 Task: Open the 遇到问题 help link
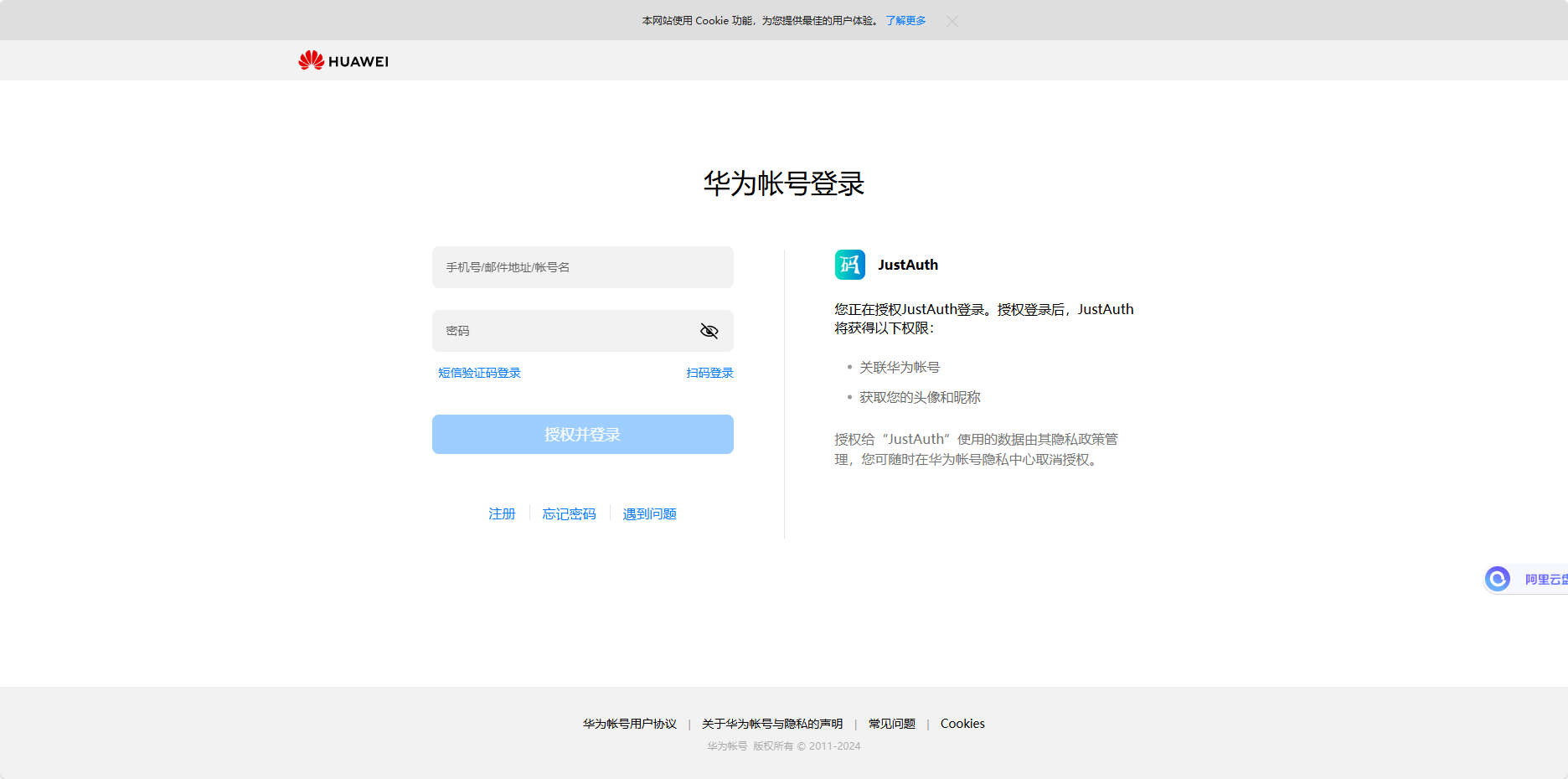point(650,513)
